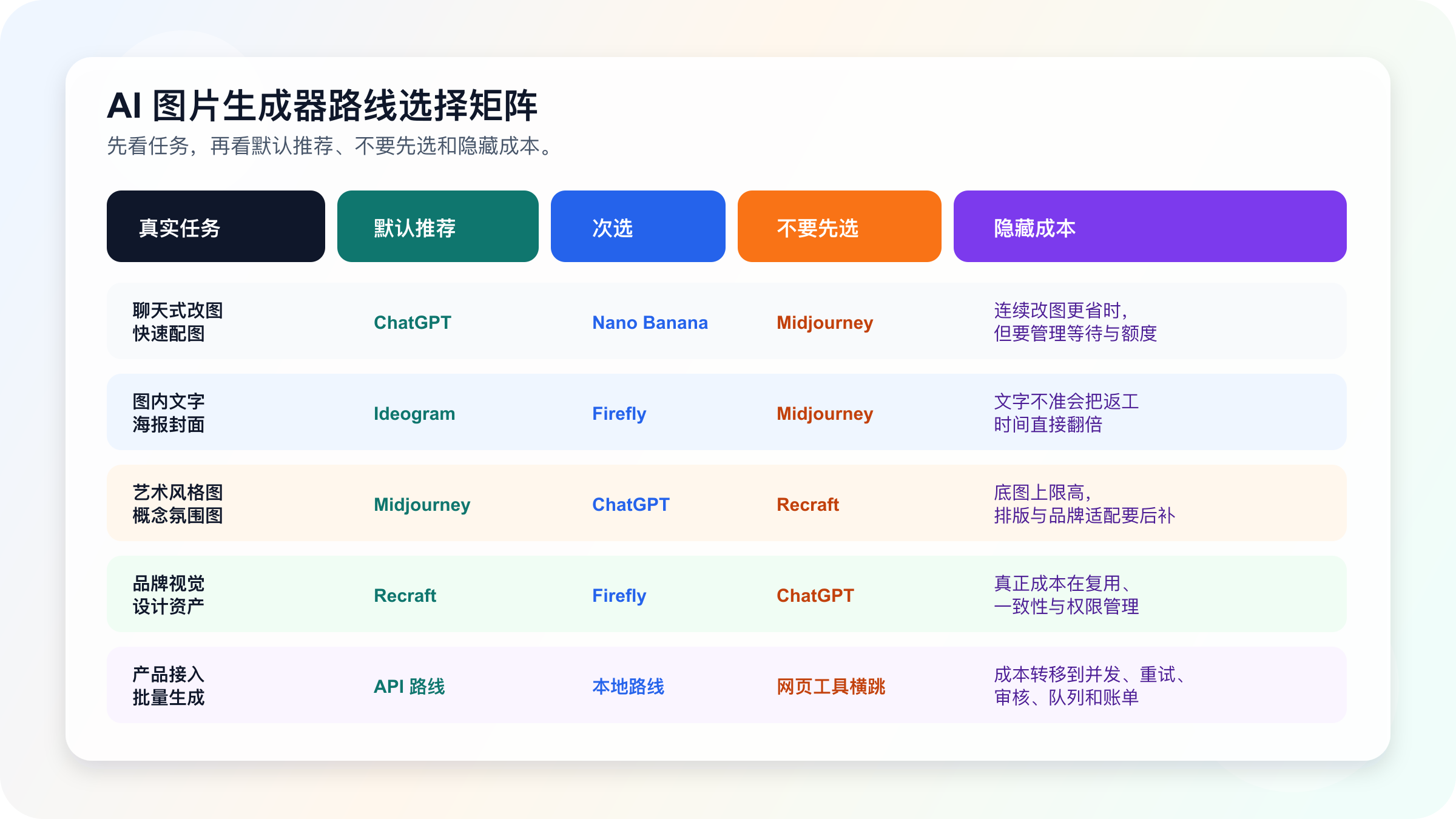Image resolution: width=1456 pixels, height=819 pixels.
Task: Click the 产品接入 批量生成 task cell
Action: pyautogui.click(x=169, y=686)
